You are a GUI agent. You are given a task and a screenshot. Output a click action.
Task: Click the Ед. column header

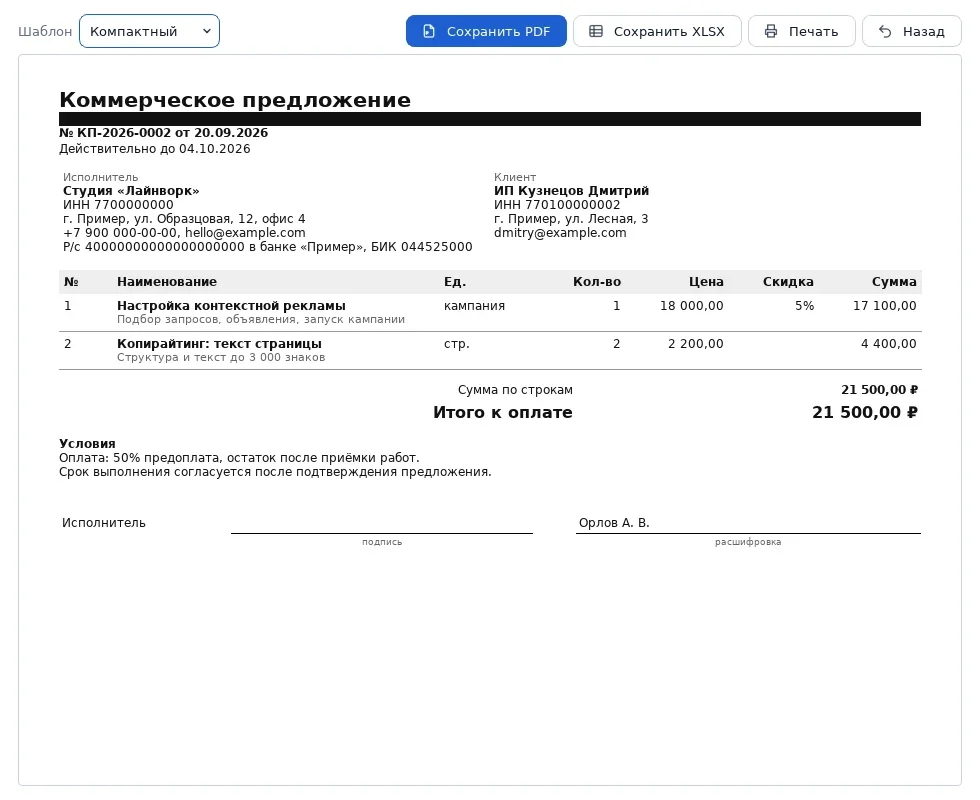click(x=455, y=282)
